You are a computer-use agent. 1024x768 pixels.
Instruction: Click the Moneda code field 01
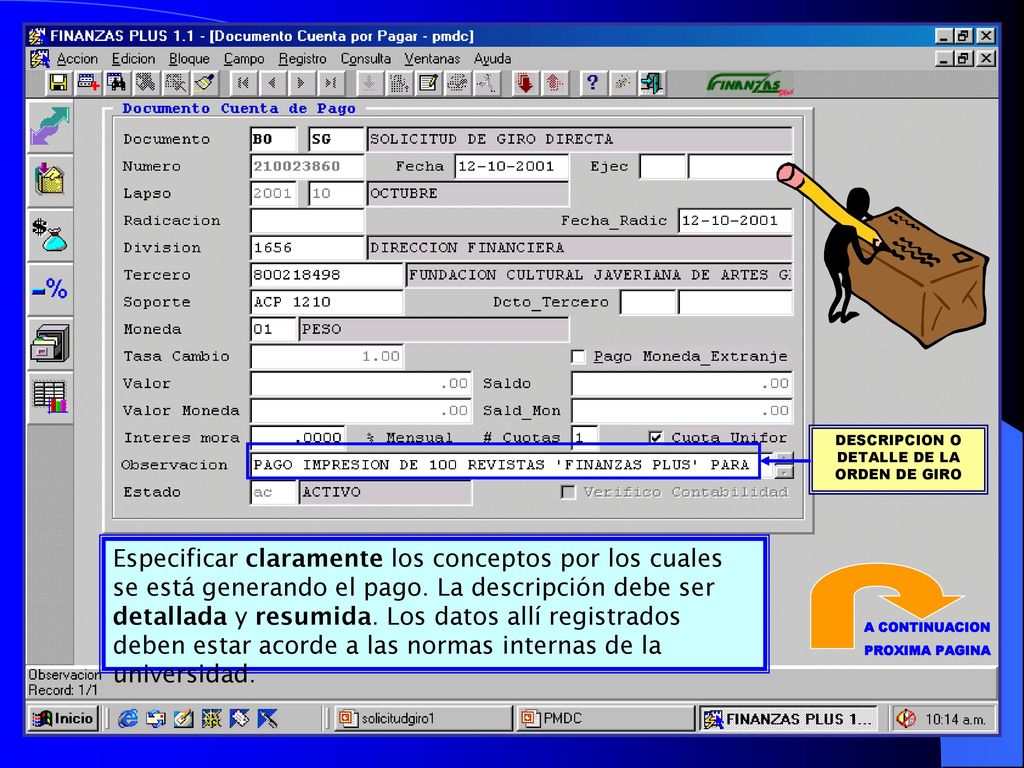click(273, 329)
